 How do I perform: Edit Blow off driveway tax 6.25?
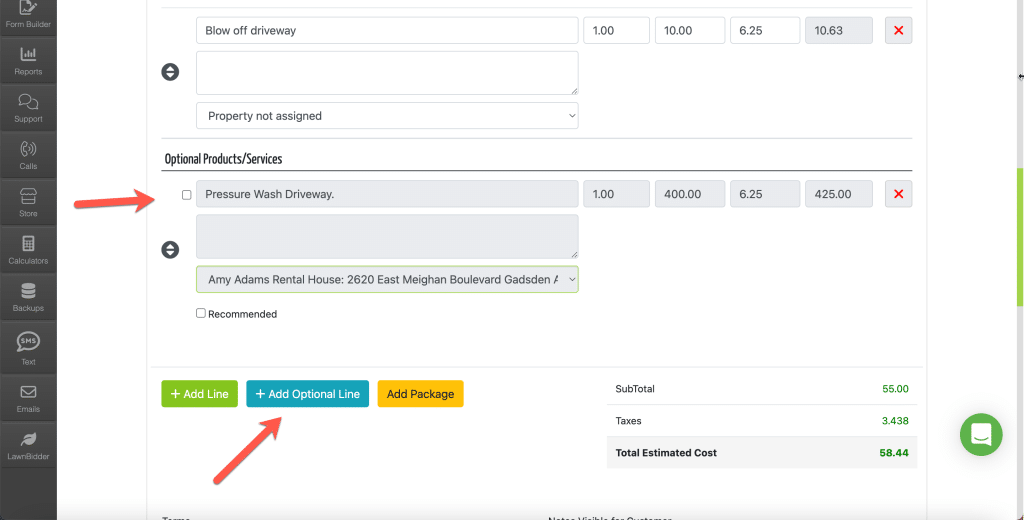765,30
